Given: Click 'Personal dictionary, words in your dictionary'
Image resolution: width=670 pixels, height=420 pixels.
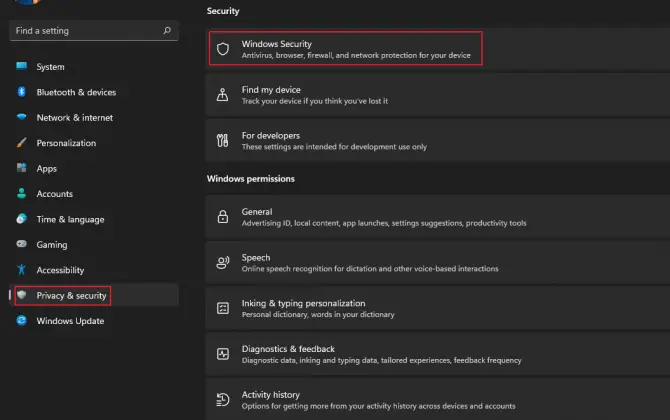Looking at the screenshot, I should click(x=318, y=314).
